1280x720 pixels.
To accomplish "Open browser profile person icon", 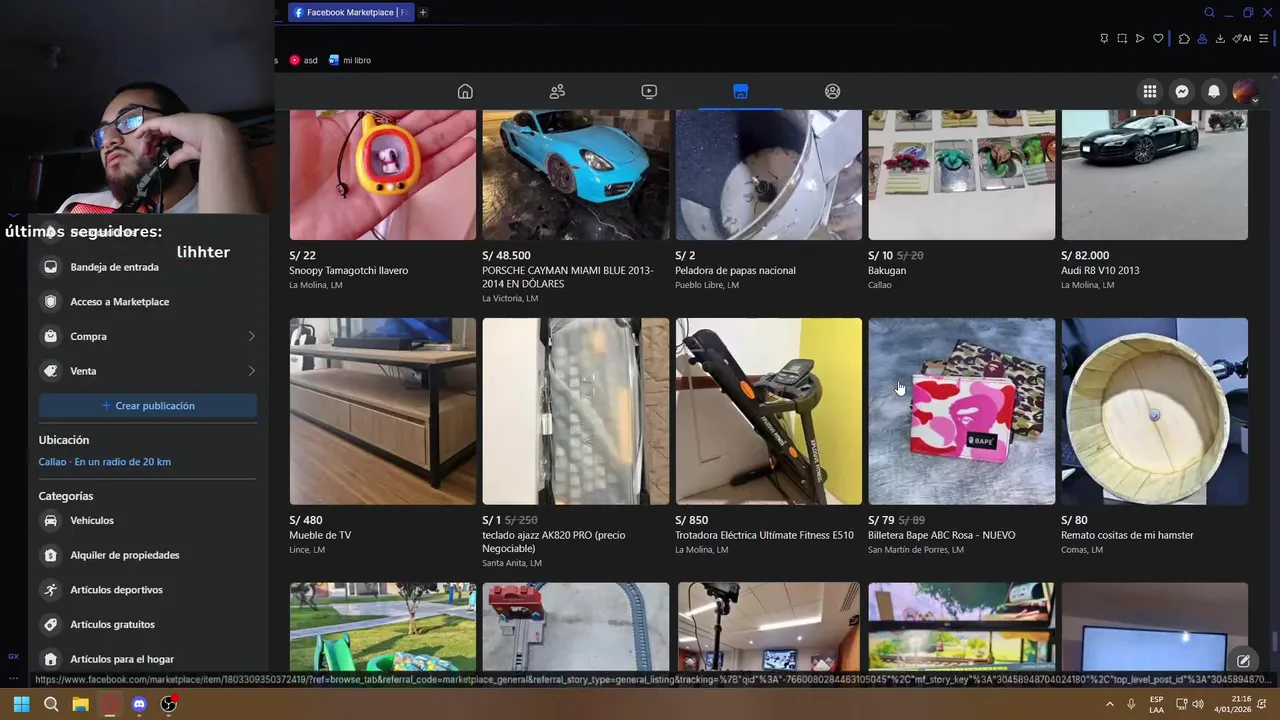I will point(1202,38).
